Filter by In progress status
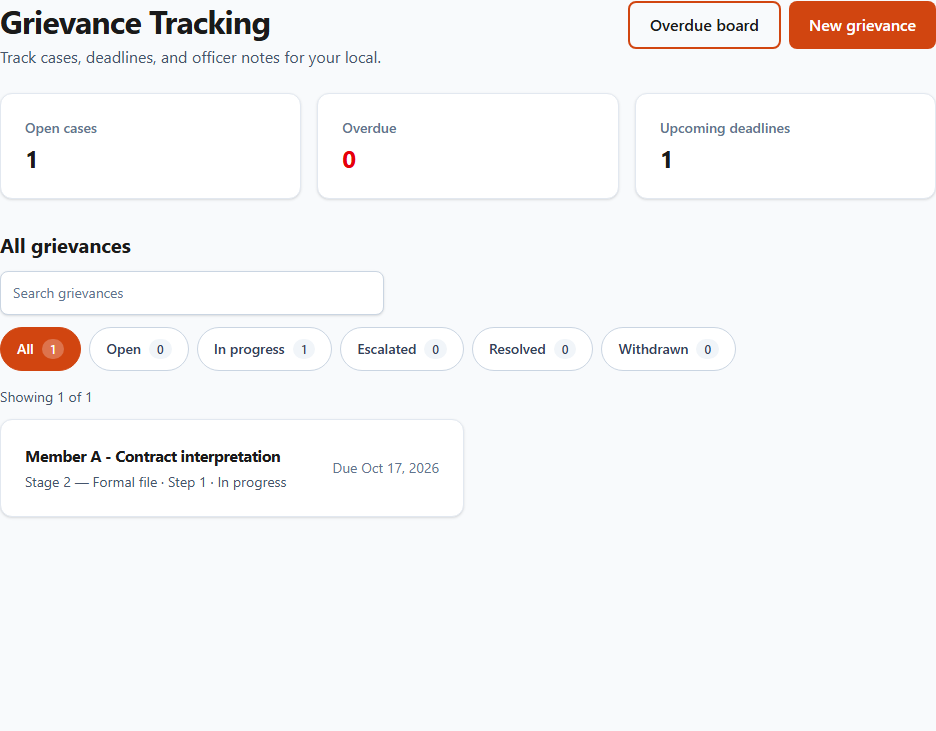This screenshot has height=731, width=936. pyautogui.click(x=264, y=349)
